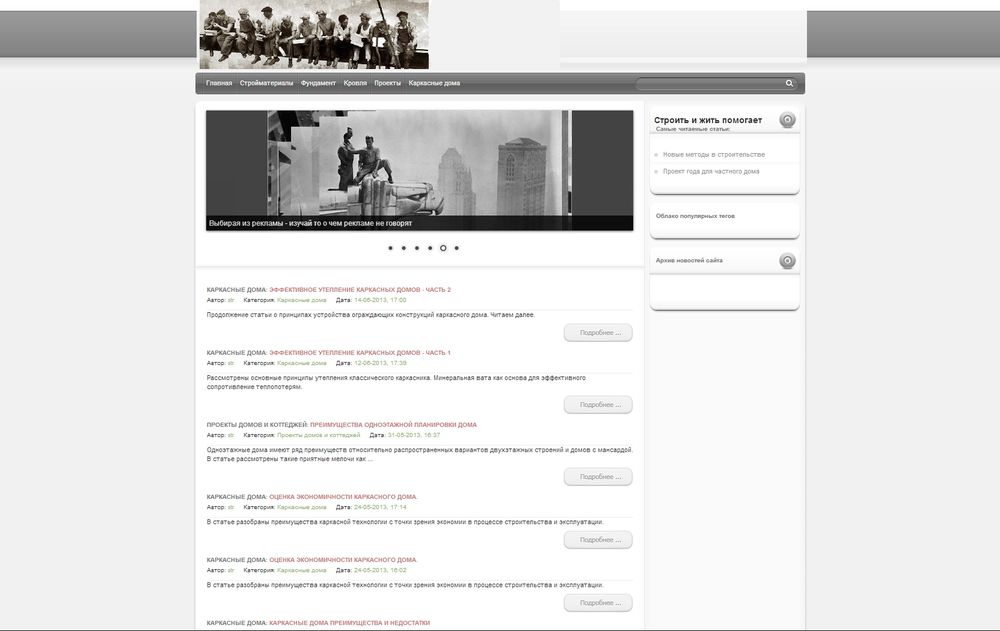Select the second slideshow dot
Screen dimensions: 1000x631
click(x=404, y=248)
